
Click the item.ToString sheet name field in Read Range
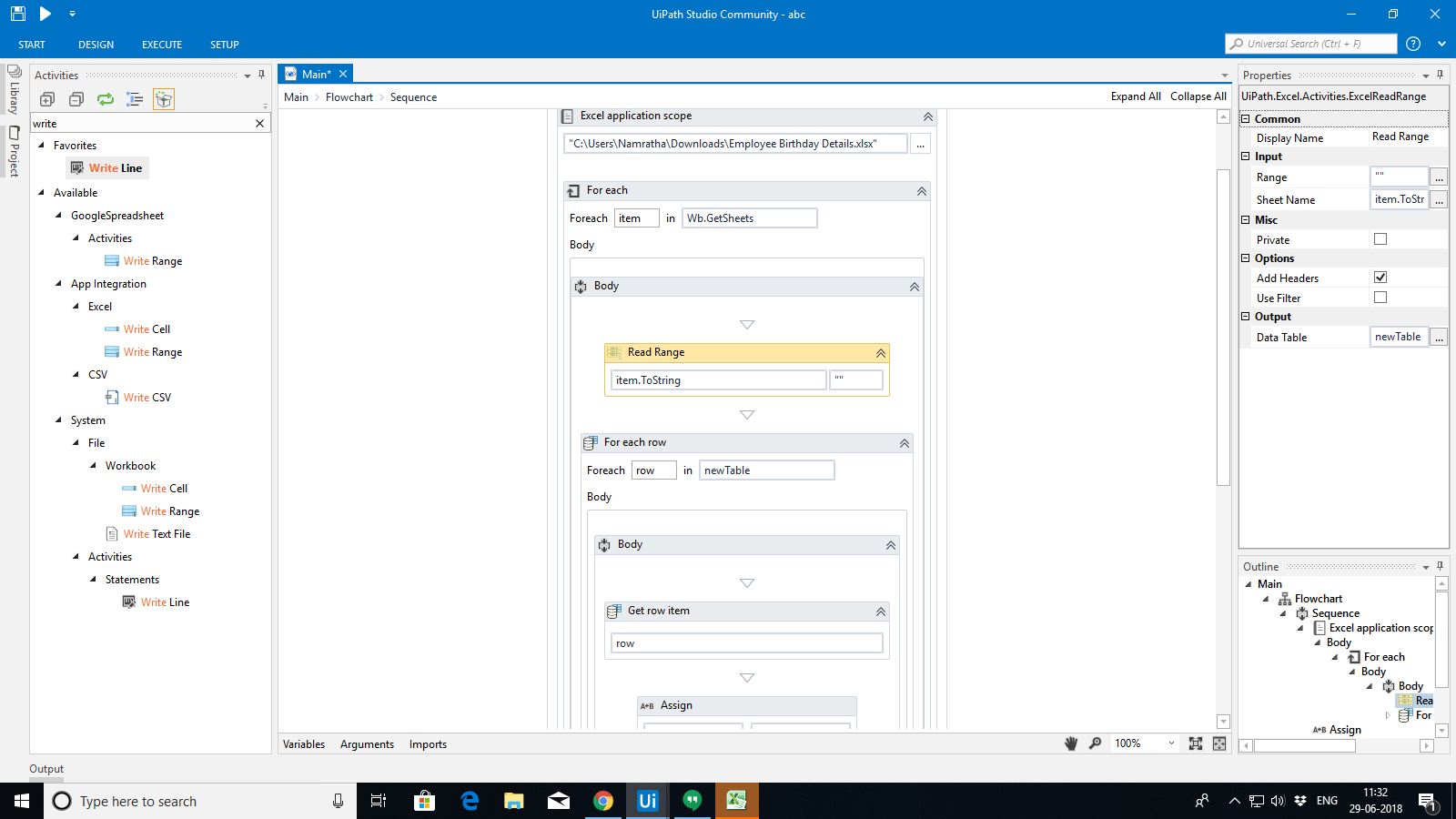[x=719, y=380]
